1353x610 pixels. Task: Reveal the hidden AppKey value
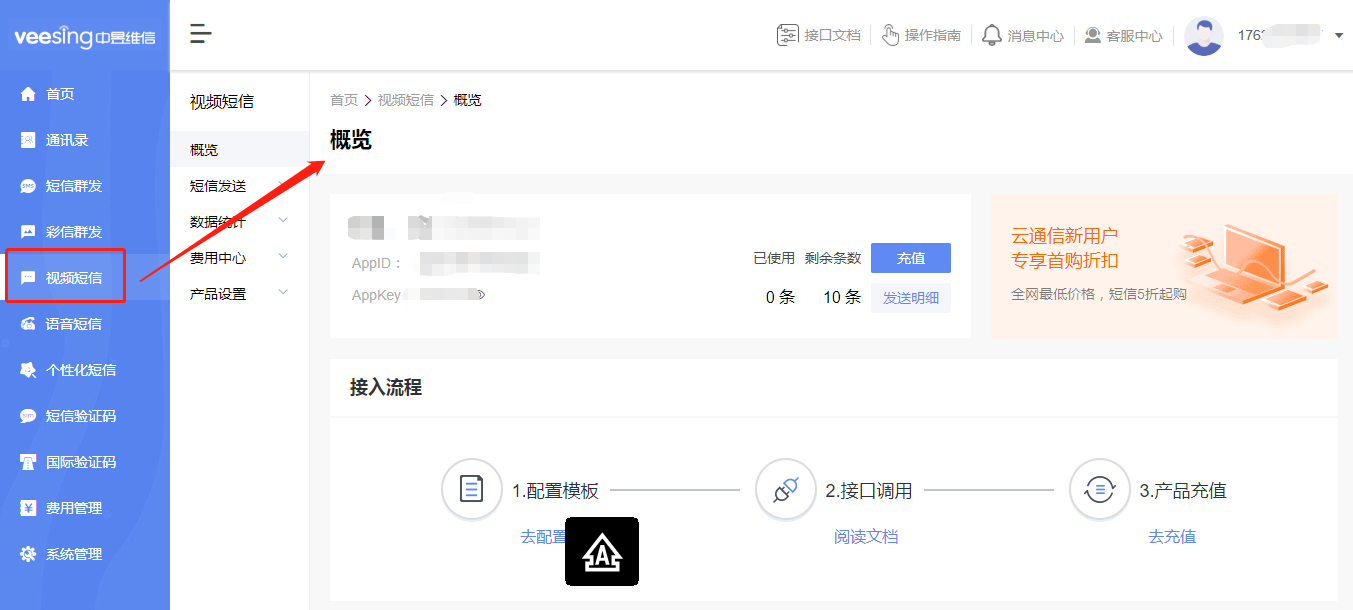[479, 295]
